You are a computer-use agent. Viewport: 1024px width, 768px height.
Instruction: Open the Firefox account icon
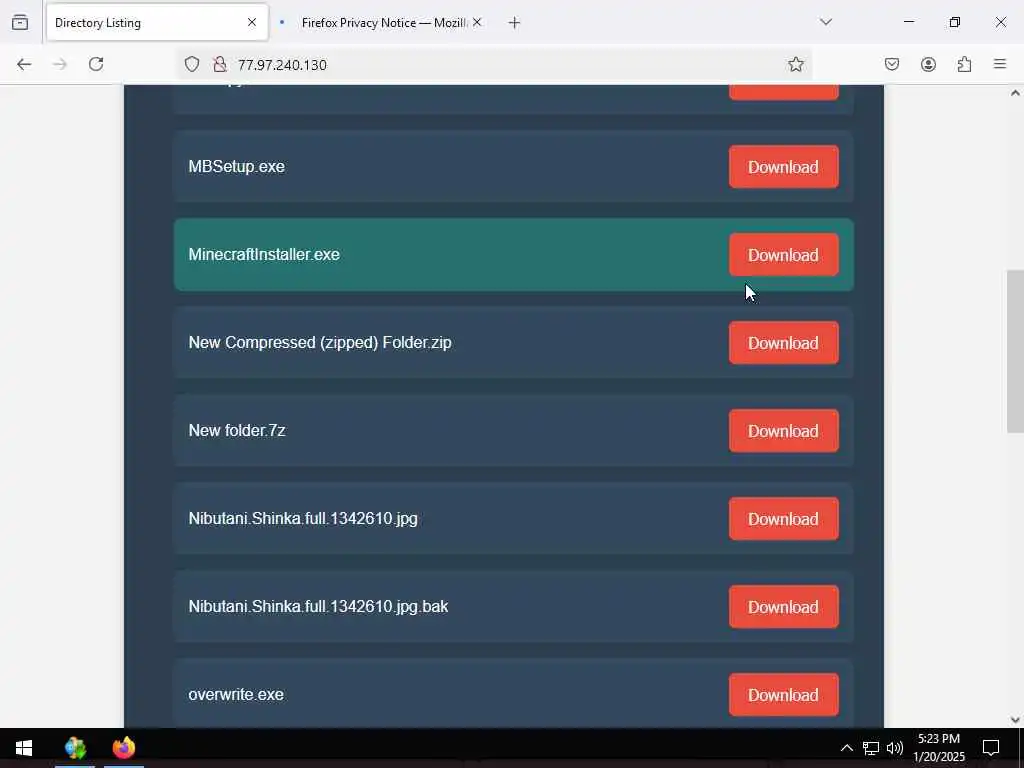click(929, 64)
